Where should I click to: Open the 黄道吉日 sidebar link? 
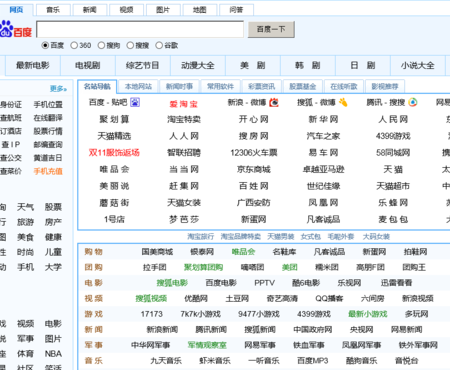pos(48,158)
